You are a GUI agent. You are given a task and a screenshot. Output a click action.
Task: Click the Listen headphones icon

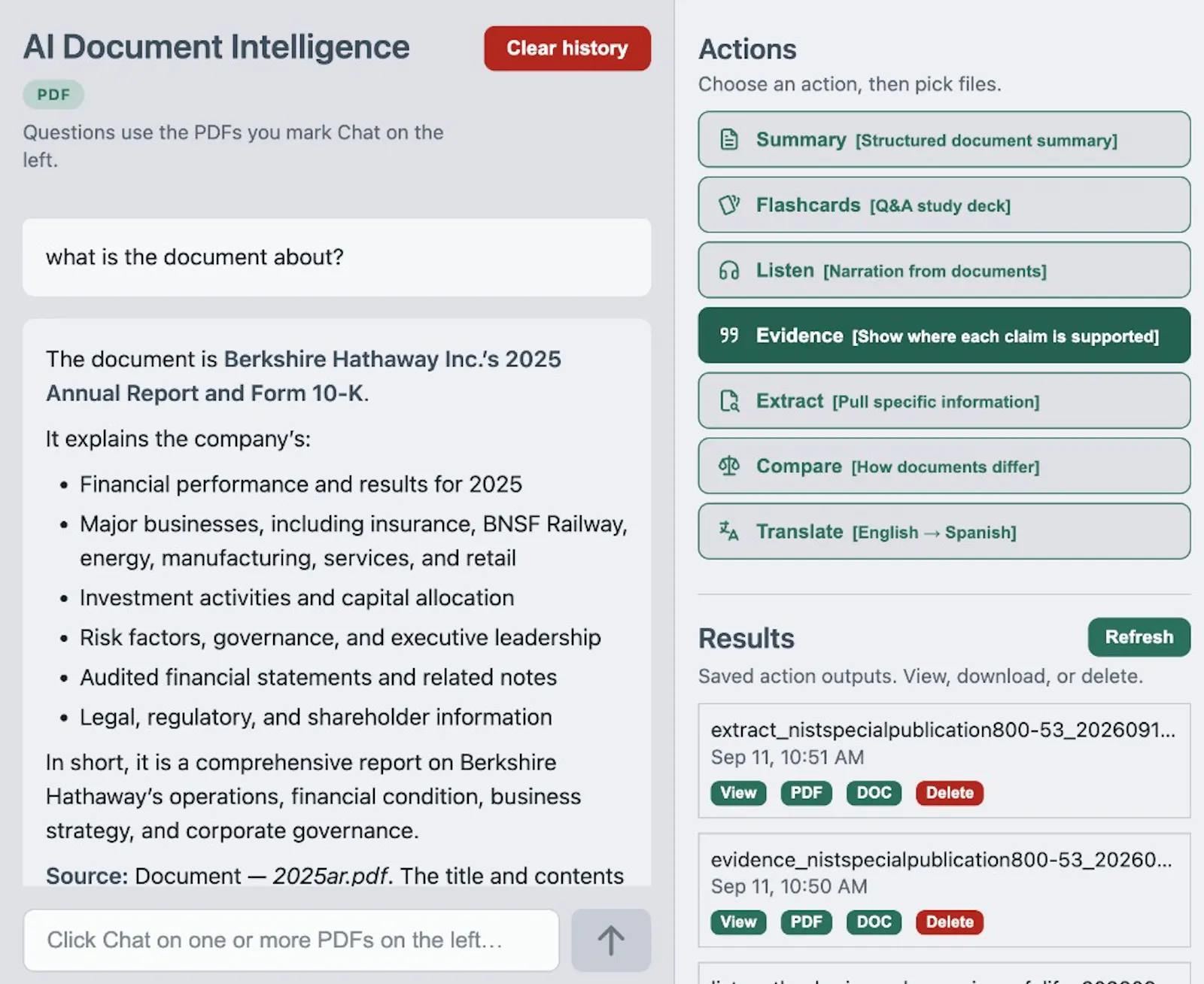[729, 270]
